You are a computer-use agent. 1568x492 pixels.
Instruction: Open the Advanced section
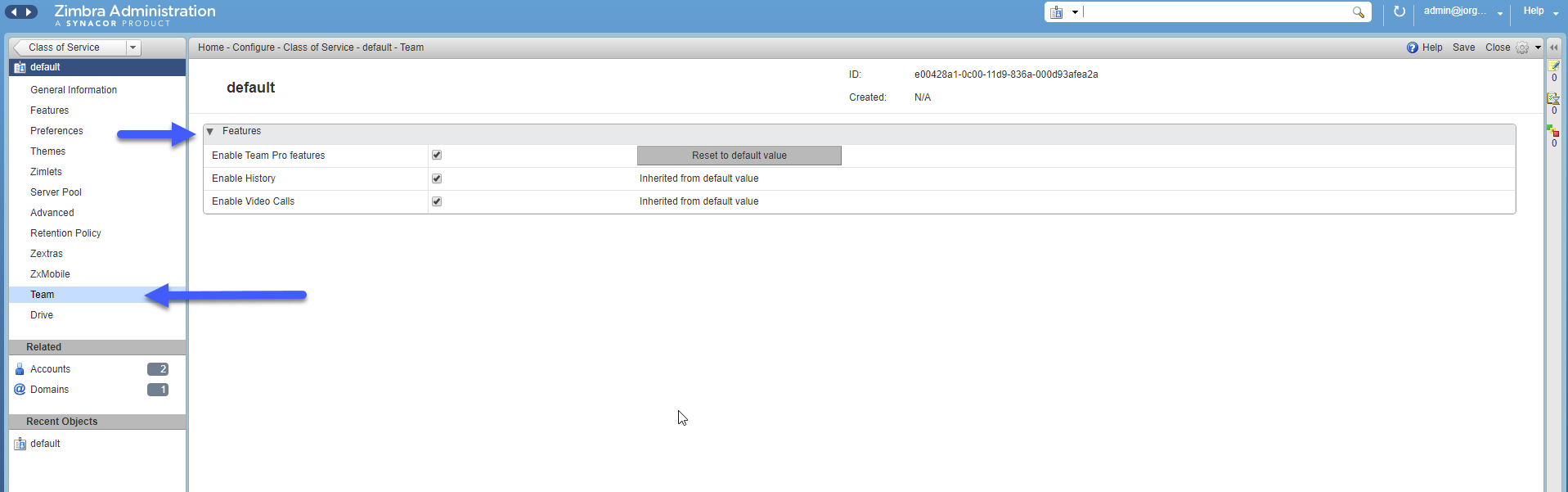[52, 213]
